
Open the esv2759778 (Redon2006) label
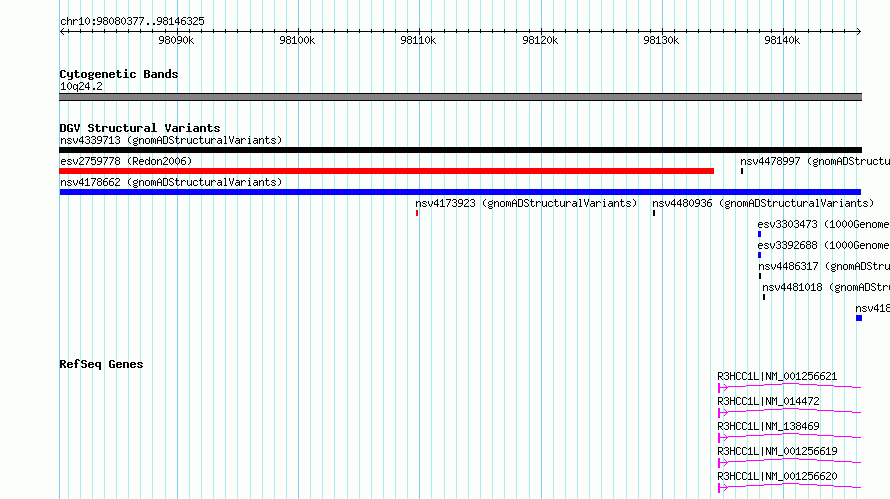pyautogui.click(x=126, y=161)
